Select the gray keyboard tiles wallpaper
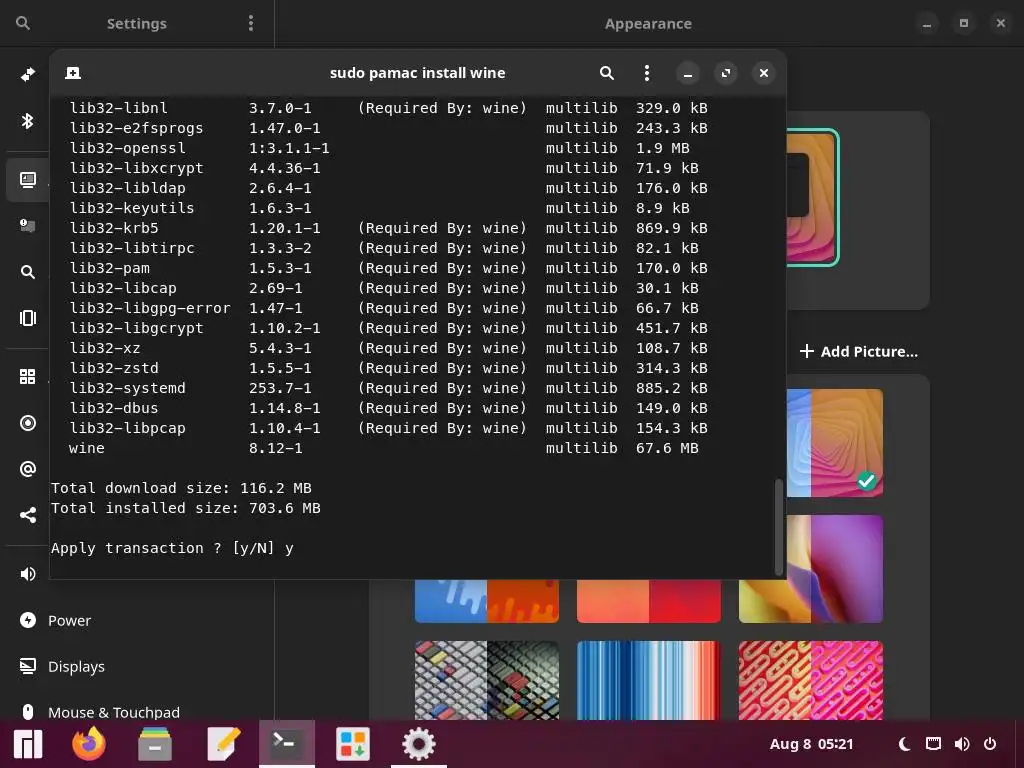 coord(487,680)
